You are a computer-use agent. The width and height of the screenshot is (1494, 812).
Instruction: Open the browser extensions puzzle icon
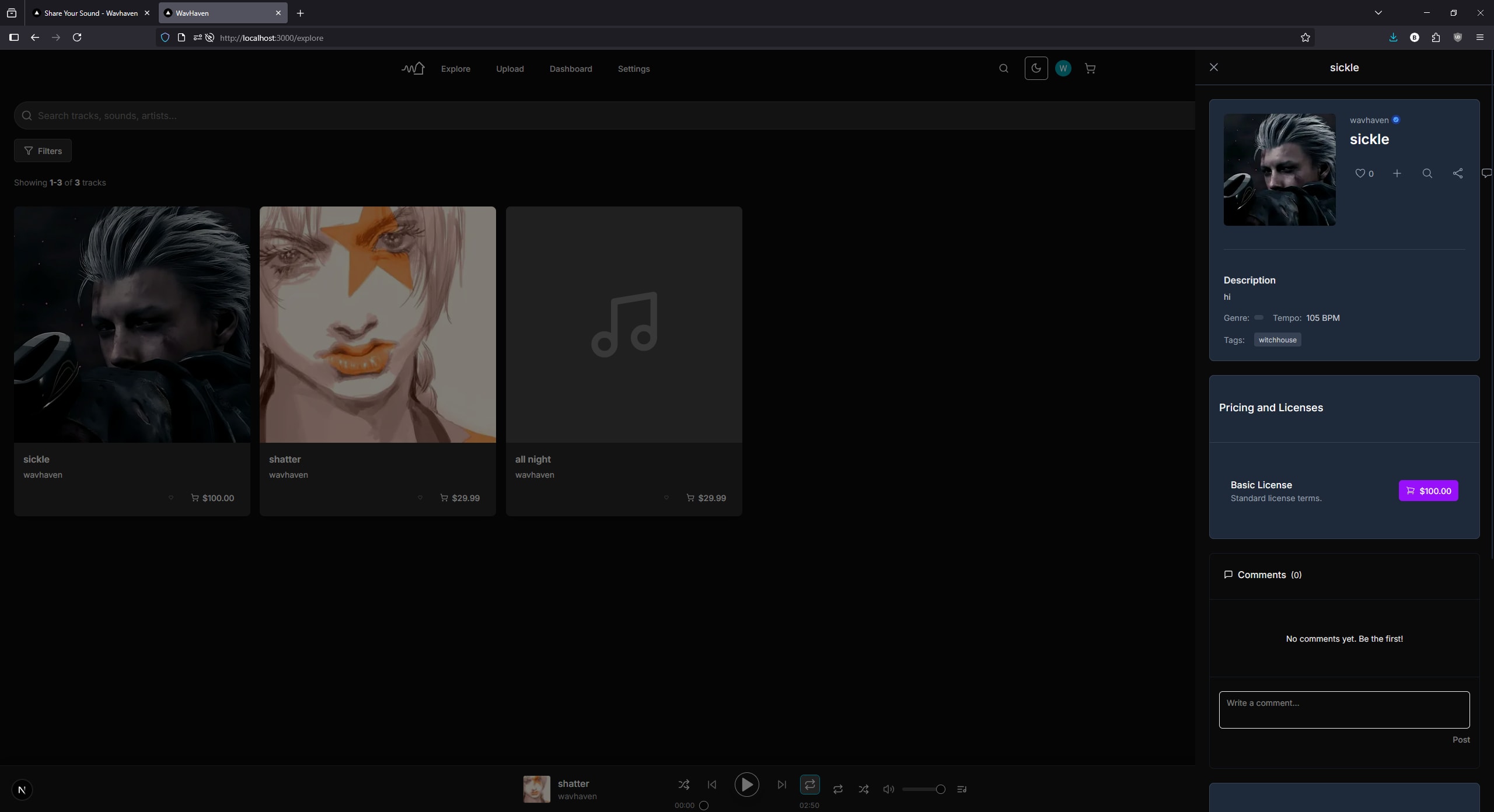(x=1436, y=37)
